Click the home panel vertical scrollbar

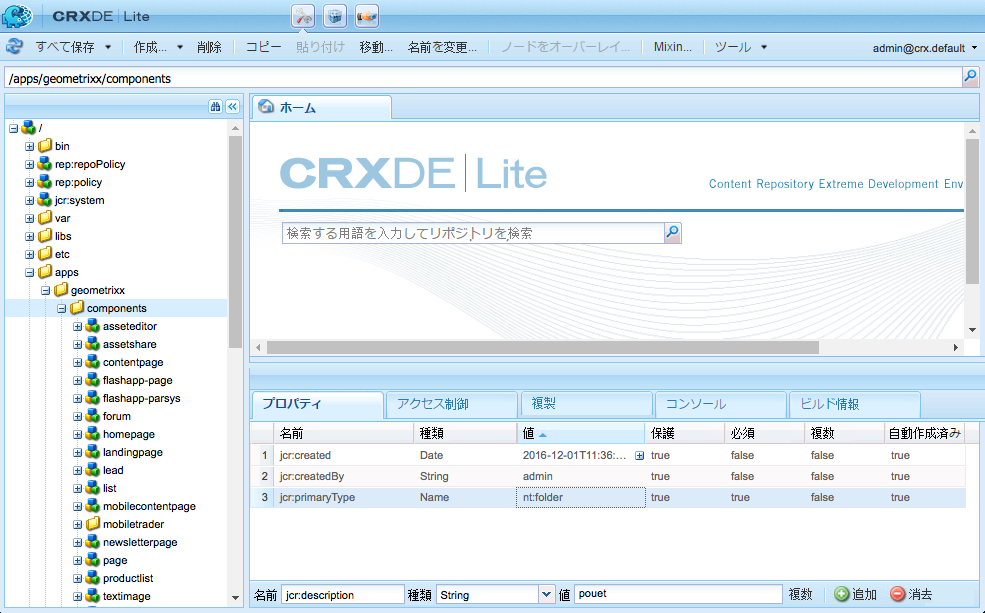972,212
